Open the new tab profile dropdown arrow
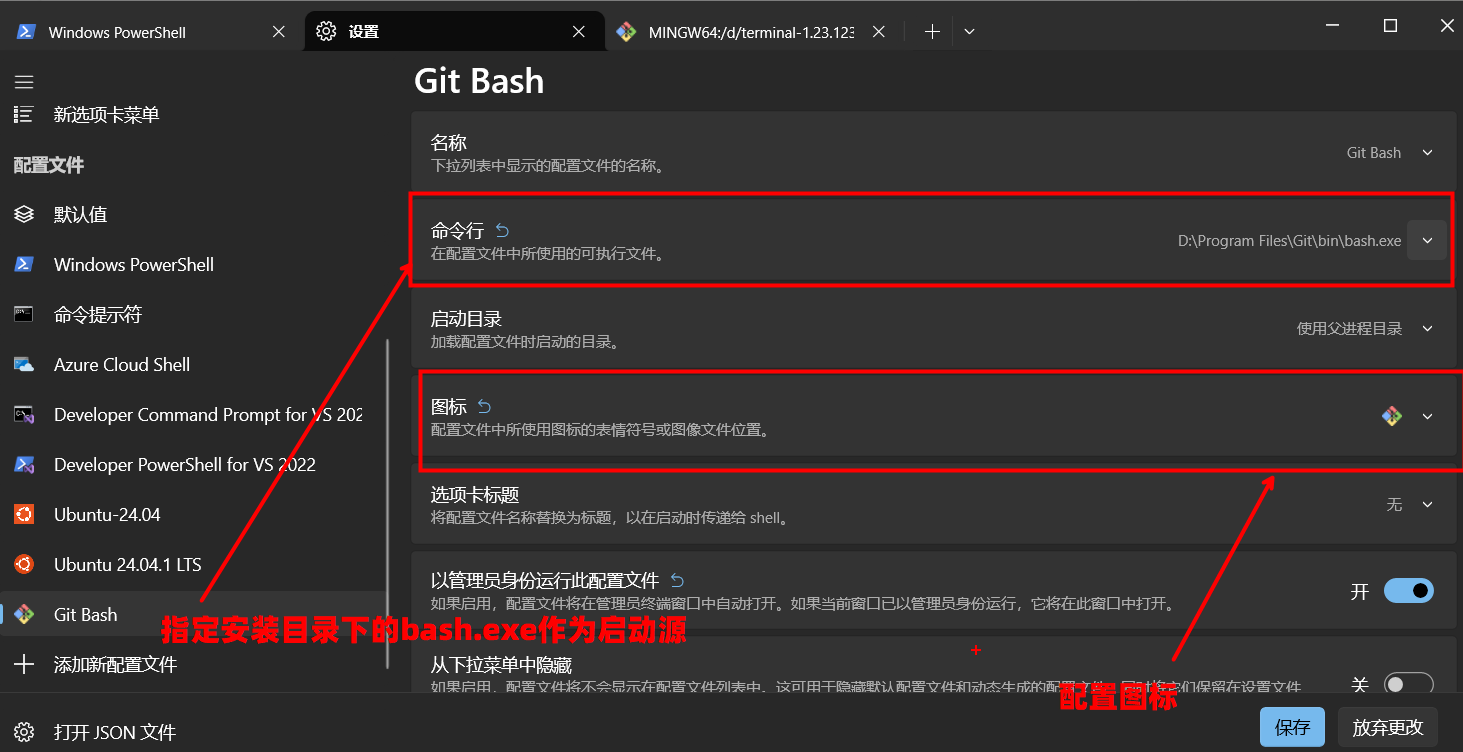Viewport: 1463px width, 752px height. tap(969, 32)
